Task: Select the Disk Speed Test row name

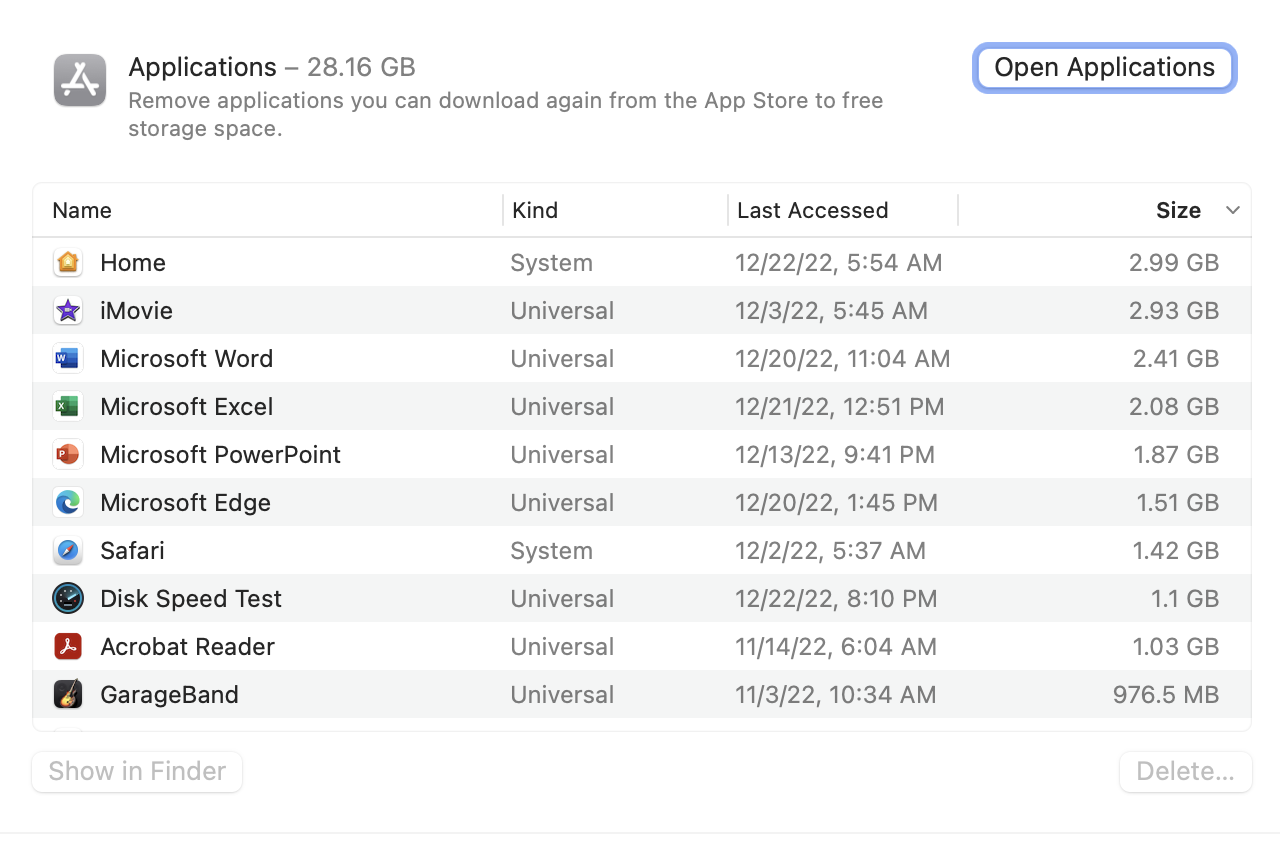Action: [191, 599]
